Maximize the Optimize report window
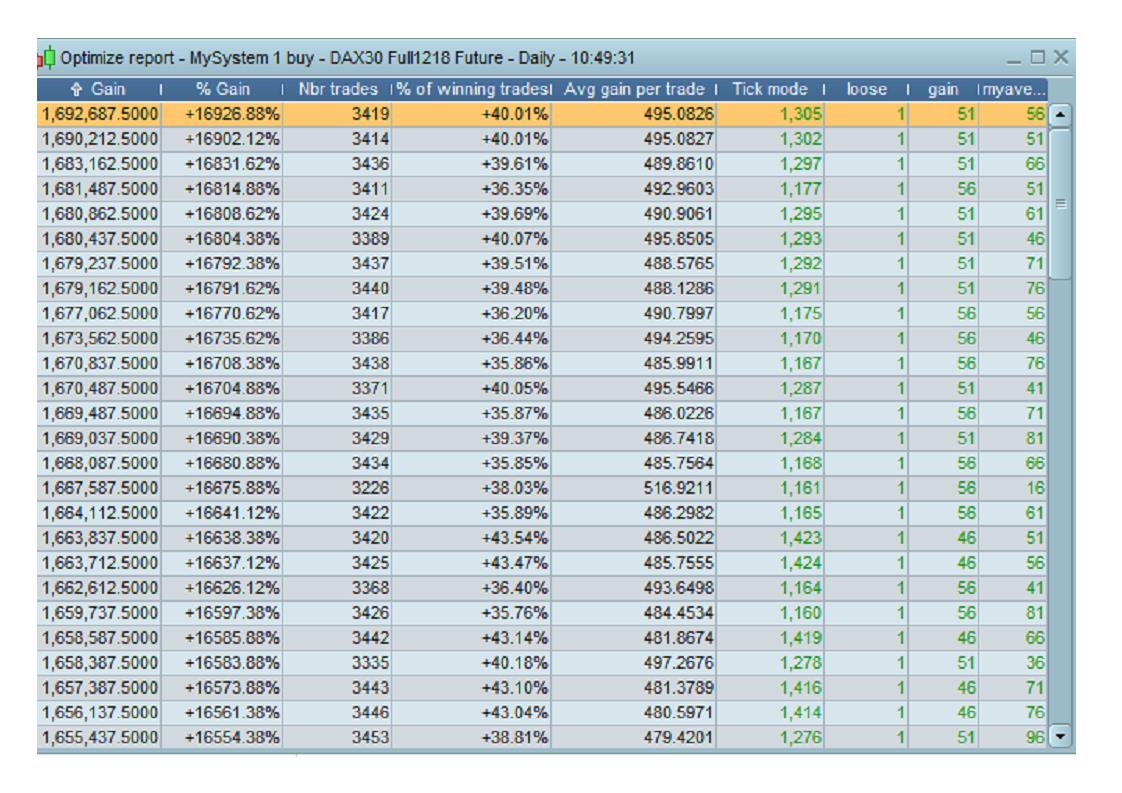The image size is (1122, 793). pos(1038,57)
